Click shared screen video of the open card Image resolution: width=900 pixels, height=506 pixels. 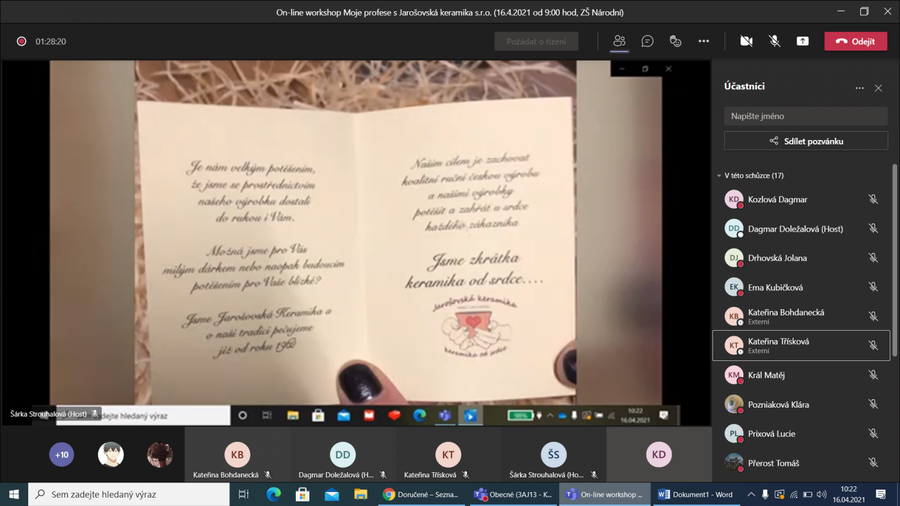pyautogui.click(x=356, y=243)
